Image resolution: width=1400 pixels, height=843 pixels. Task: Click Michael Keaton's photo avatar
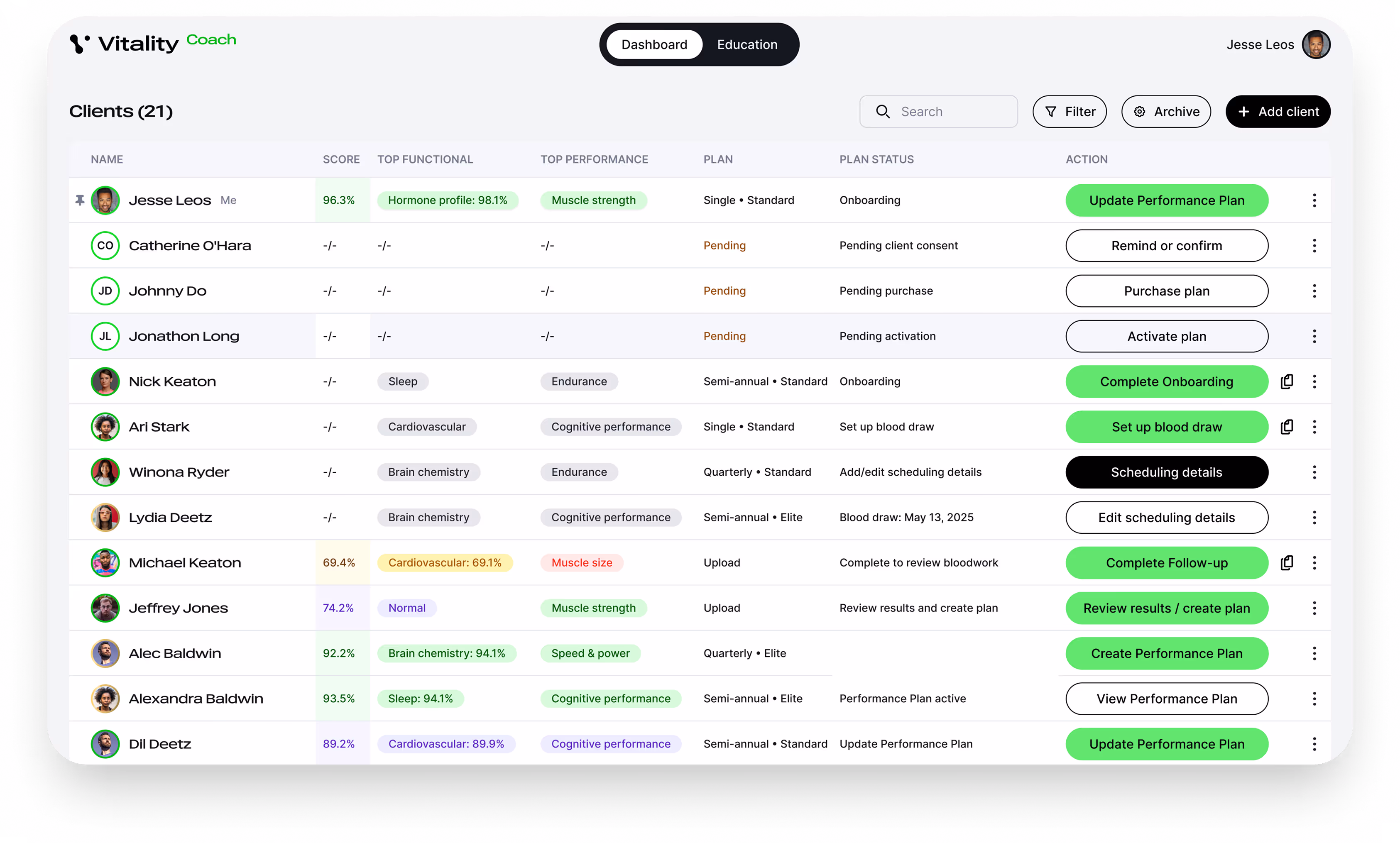point(105,562)
